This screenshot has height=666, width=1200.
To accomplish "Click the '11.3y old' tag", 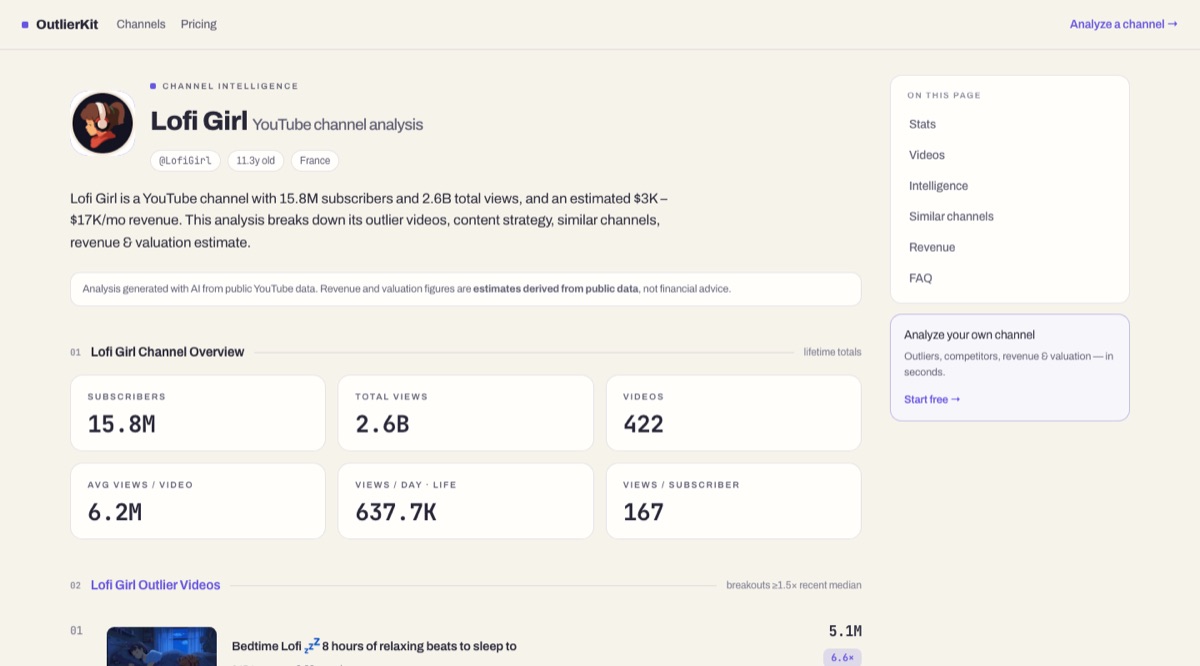I will point(256,160).
